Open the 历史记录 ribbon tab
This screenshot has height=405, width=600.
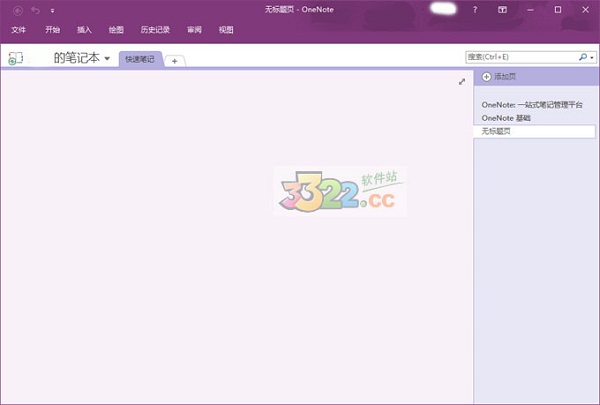click(x=155, y=30)
